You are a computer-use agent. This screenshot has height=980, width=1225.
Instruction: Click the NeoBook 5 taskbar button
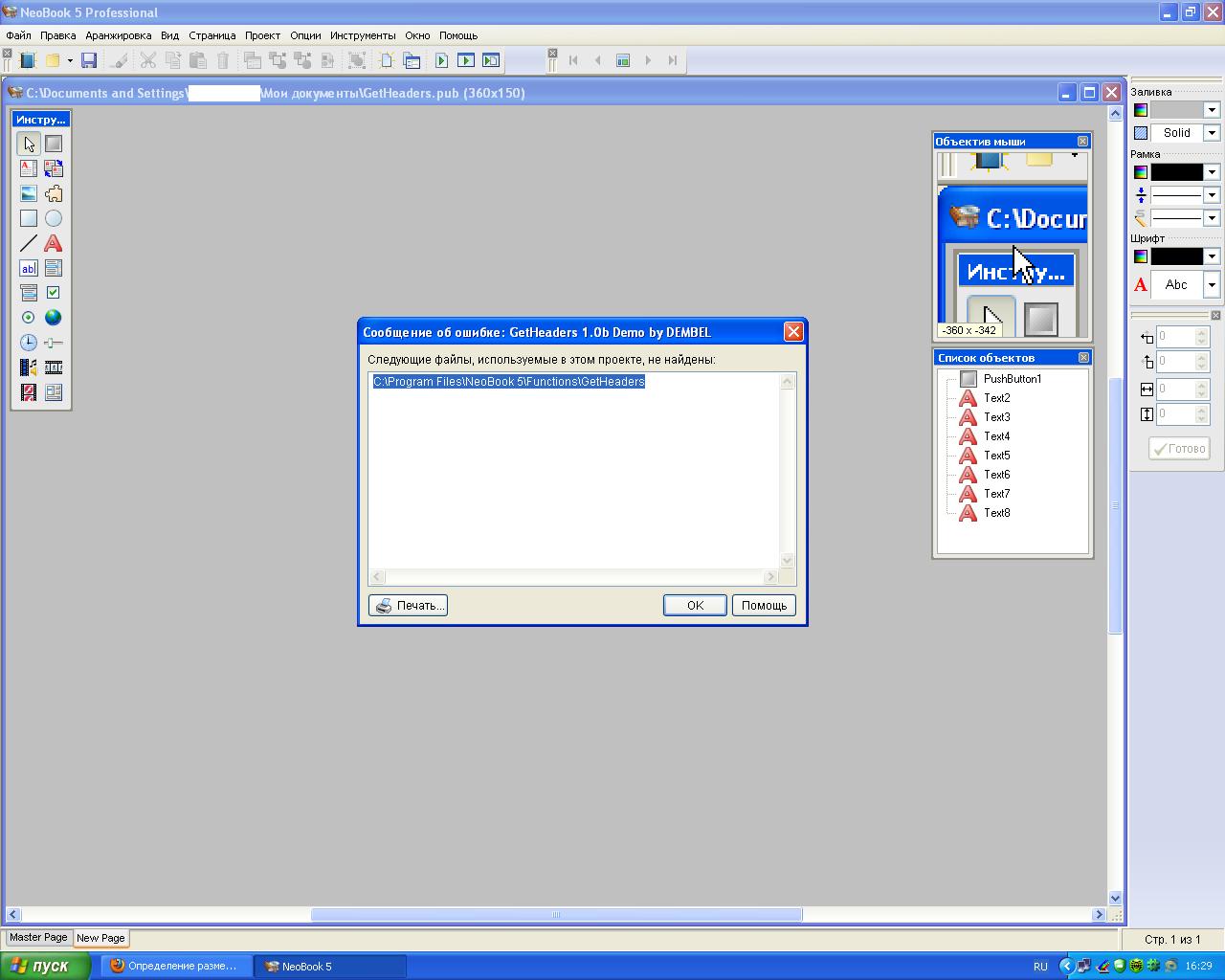[330, 966]
